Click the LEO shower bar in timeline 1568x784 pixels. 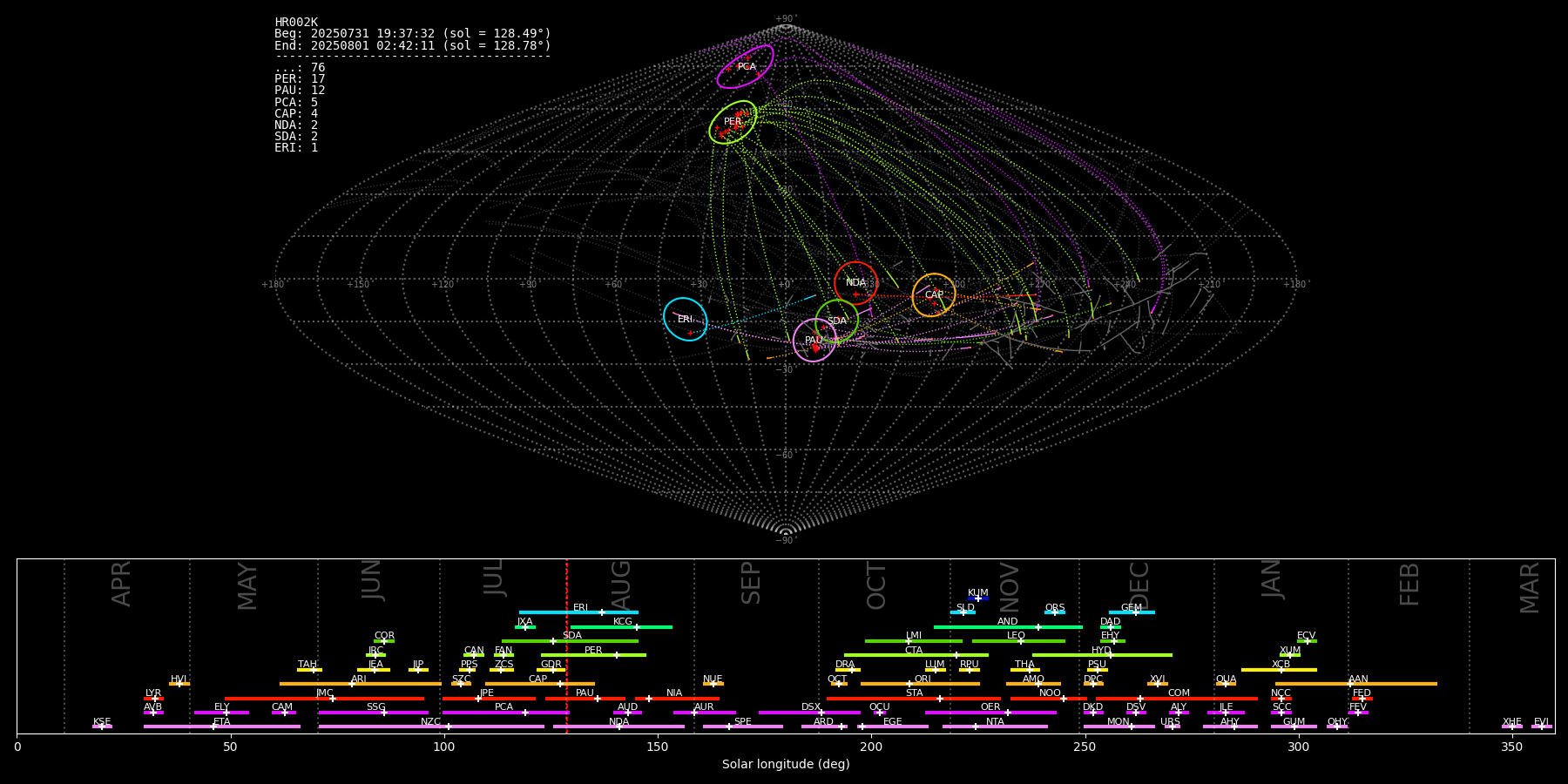click(1018, 641)
